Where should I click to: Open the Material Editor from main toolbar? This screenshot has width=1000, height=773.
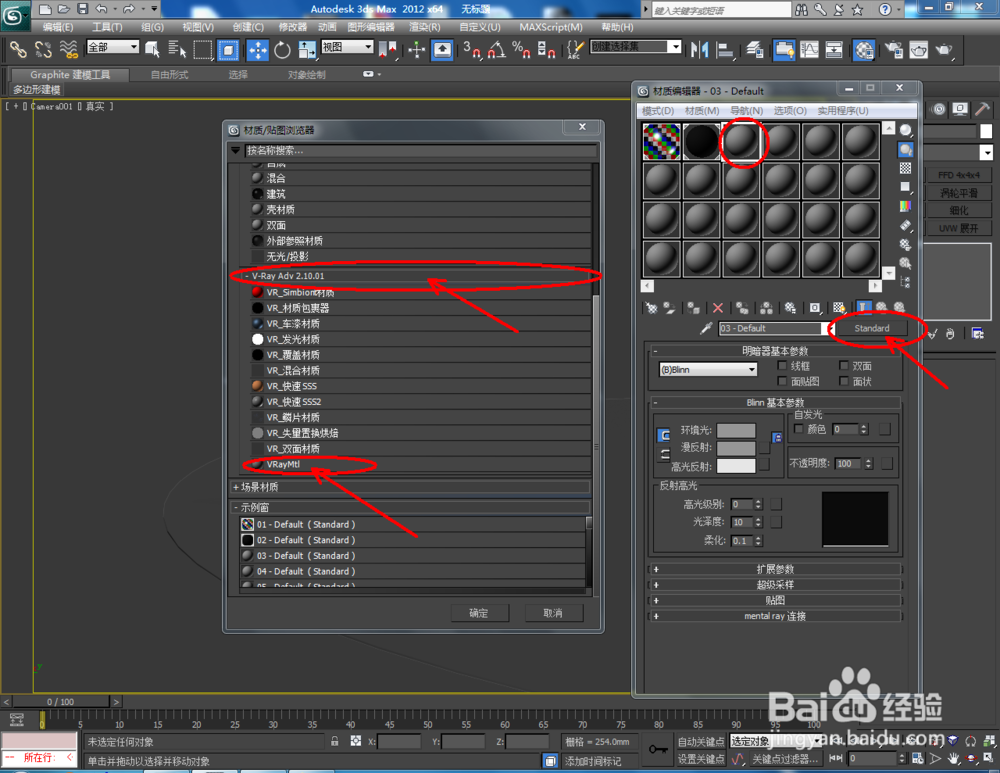[864, 50]
